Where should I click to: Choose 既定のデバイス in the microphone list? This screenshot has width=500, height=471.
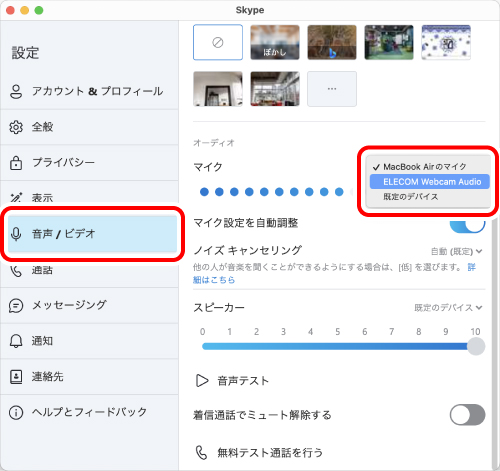click(x=429, y=197)
